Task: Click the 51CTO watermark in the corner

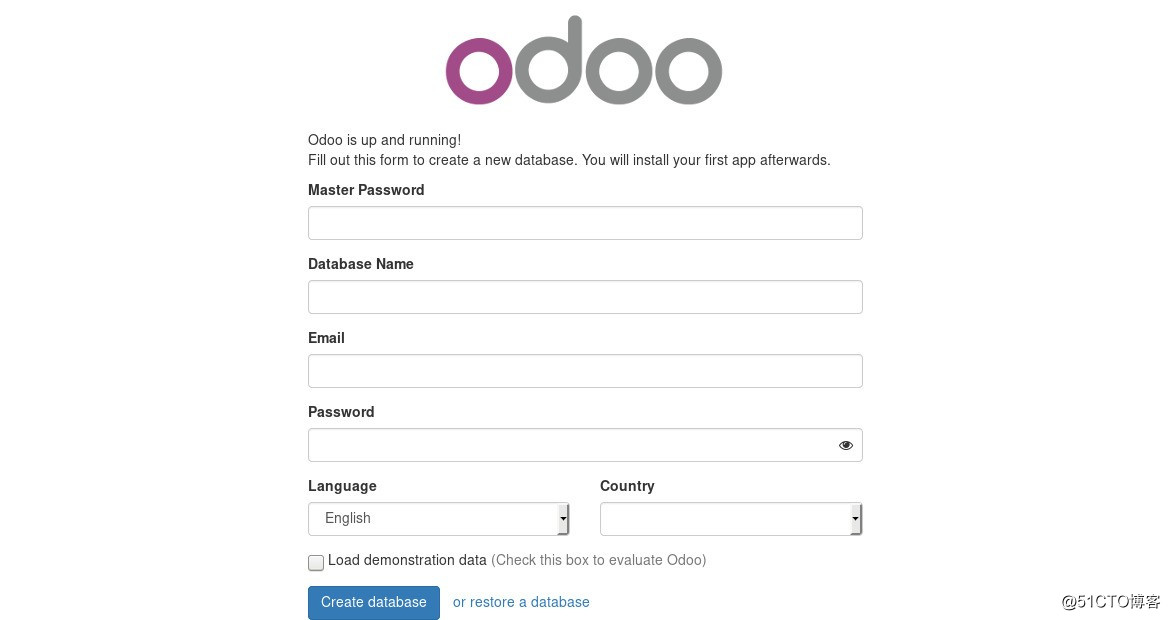Action: (1112, 603)
